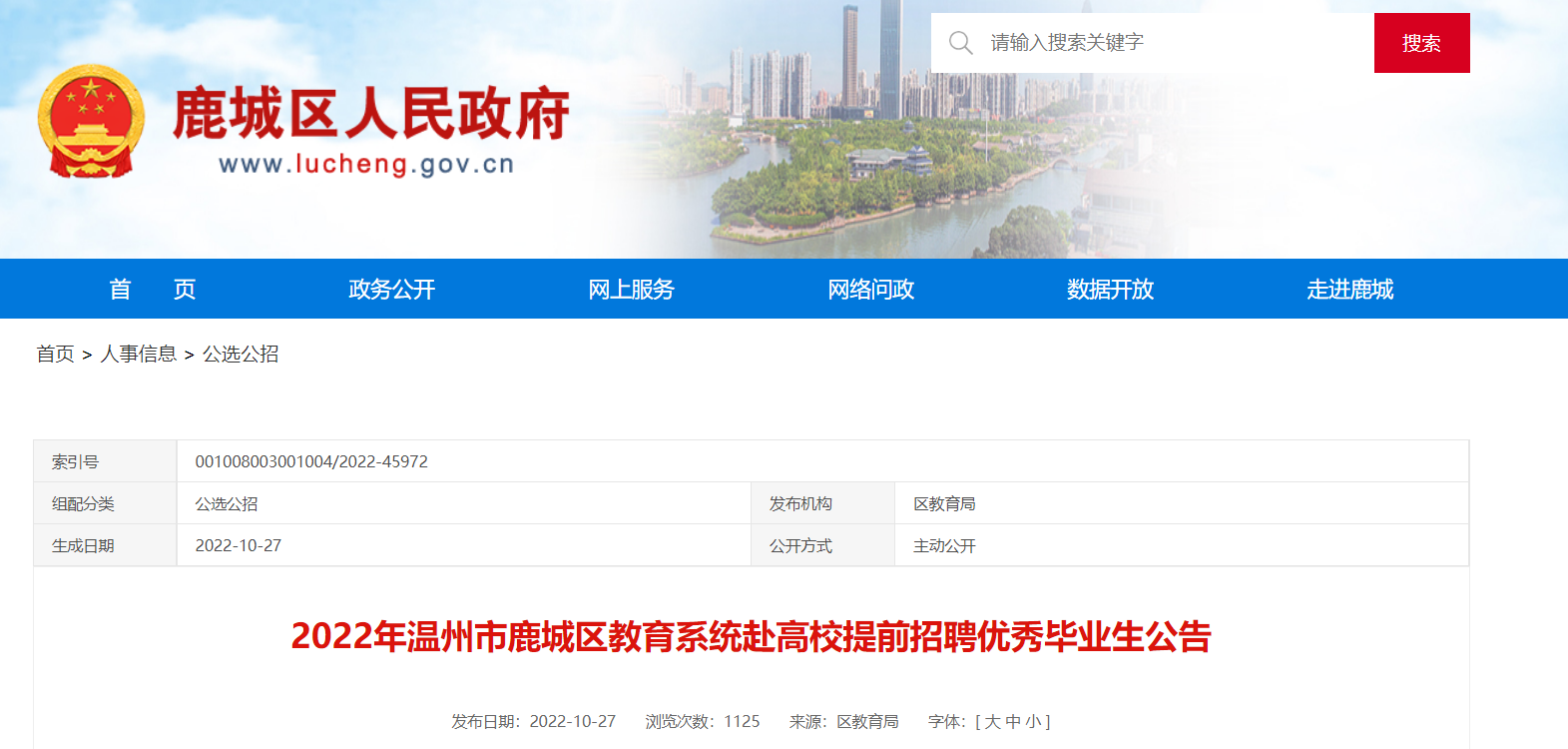1568x749 pixels.
Task: Open the 首页 navigation menu item
Action: pos(152,290)
